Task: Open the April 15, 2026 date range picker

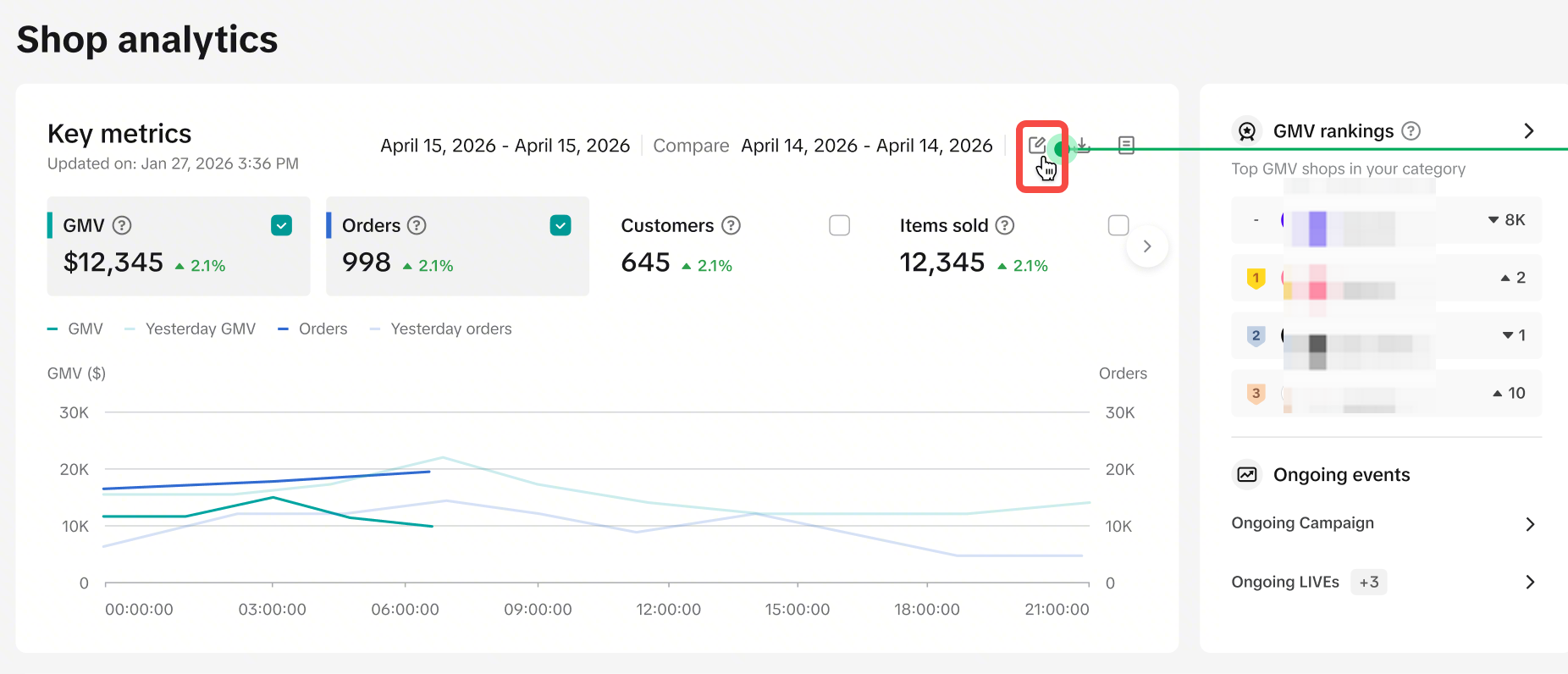Action: click(505, 146)
